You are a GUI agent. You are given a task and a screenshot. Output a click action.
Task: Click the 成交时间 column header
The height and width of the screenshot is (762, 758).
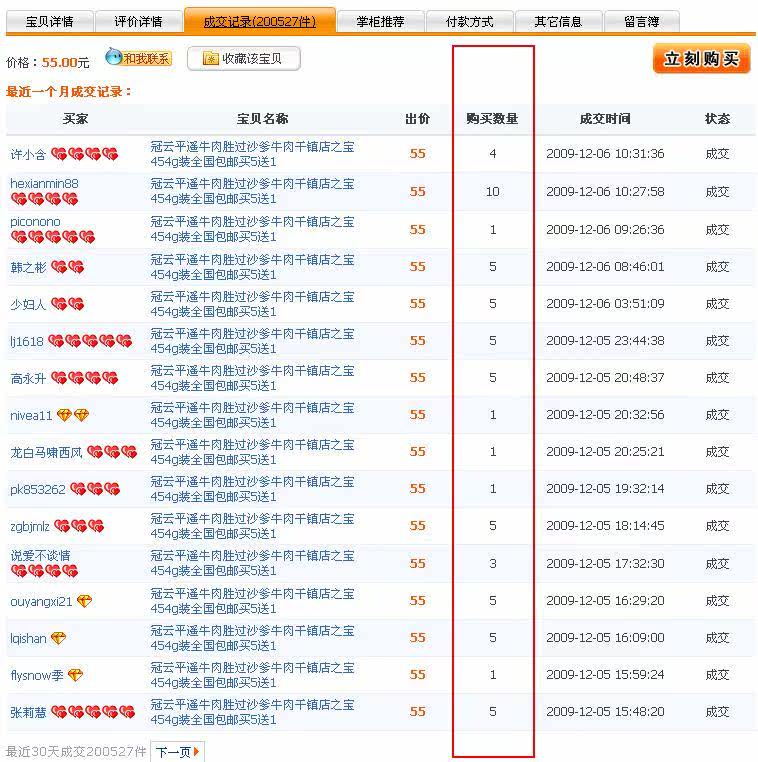coord(605,119)
